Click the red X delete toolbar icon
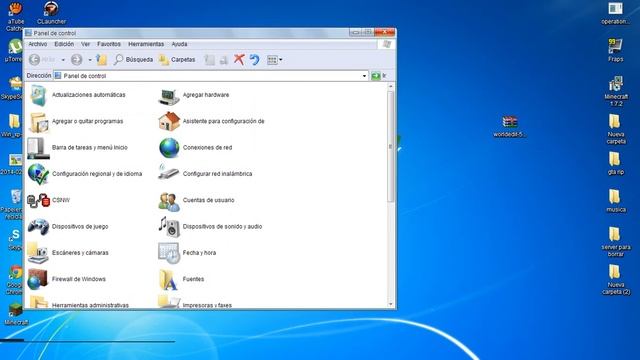Screen dimensions: 640x360 click(239, 60)
